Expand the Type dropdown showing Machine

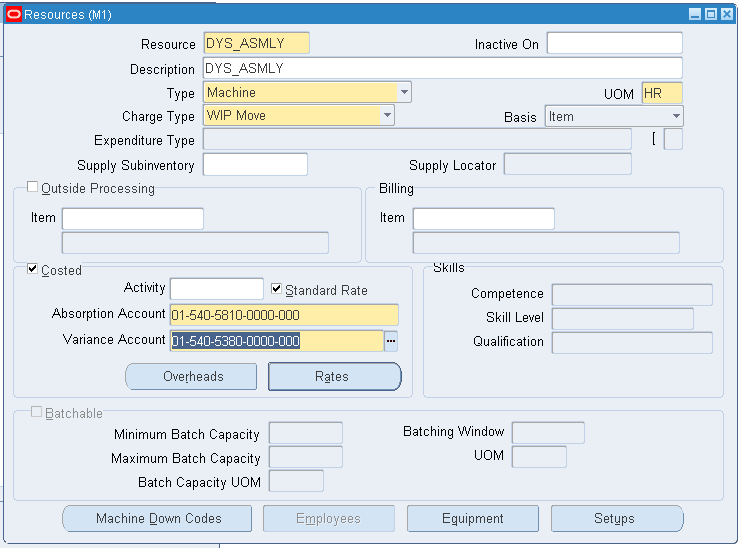point(404,92)
